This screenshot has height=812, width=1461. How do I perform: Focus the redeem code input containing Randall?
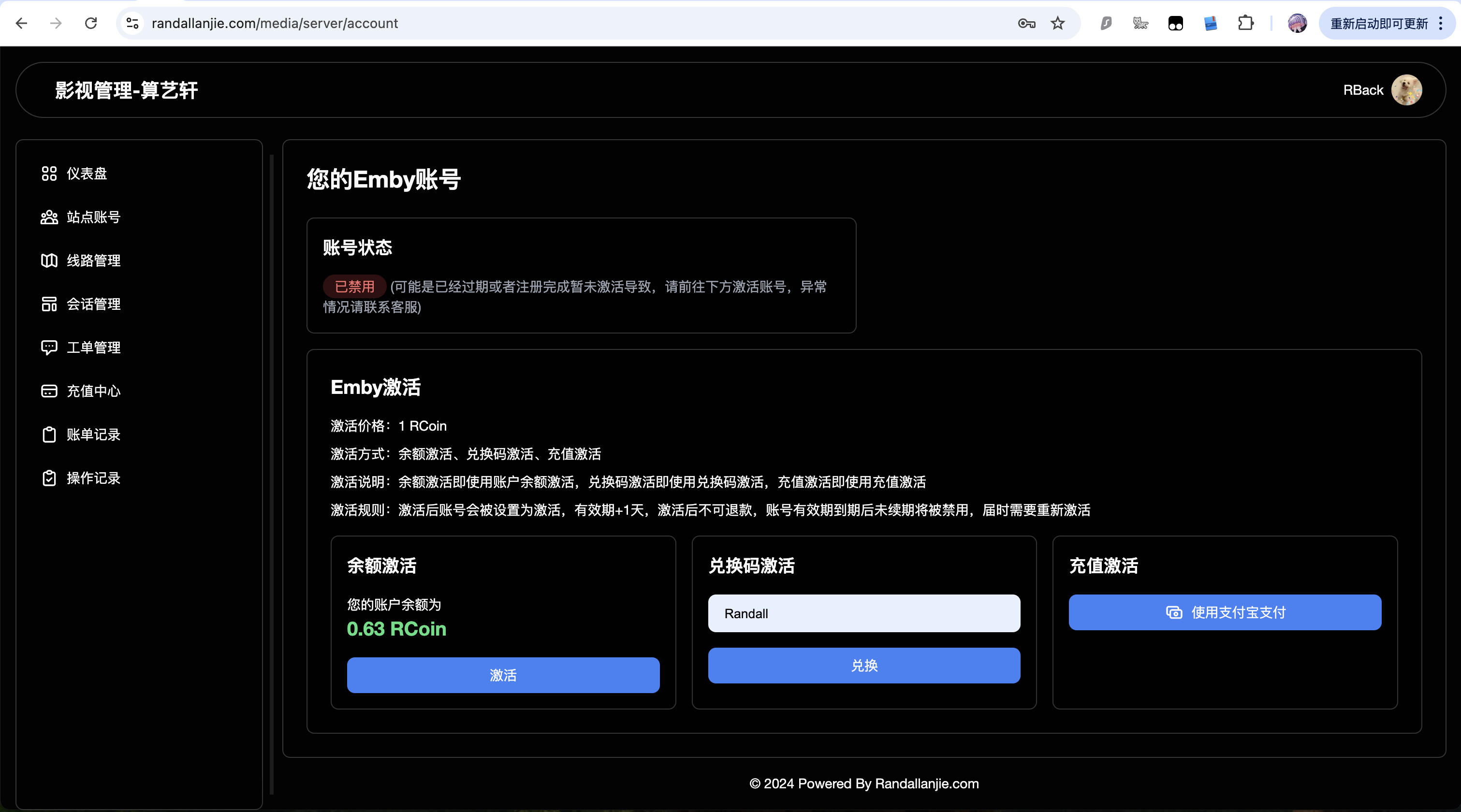864,613
